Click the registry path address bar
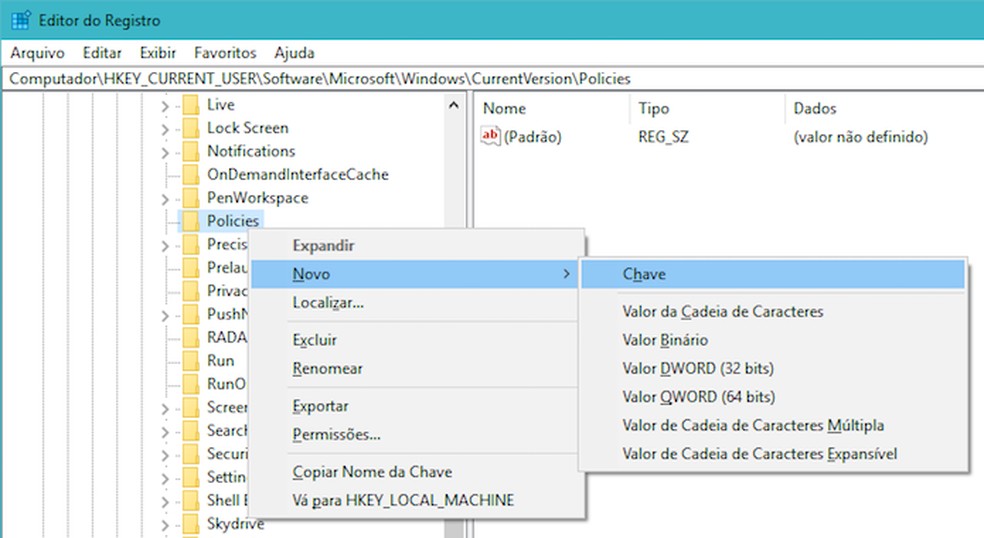This screenshot has width=984, height=538. point(490,78)
